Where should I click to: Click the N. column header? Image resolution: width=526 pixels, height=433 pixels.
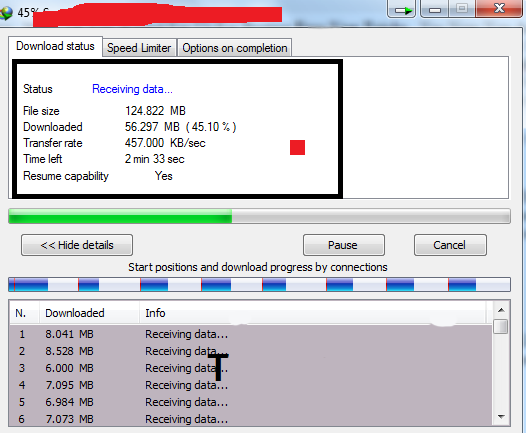[24, 313]
